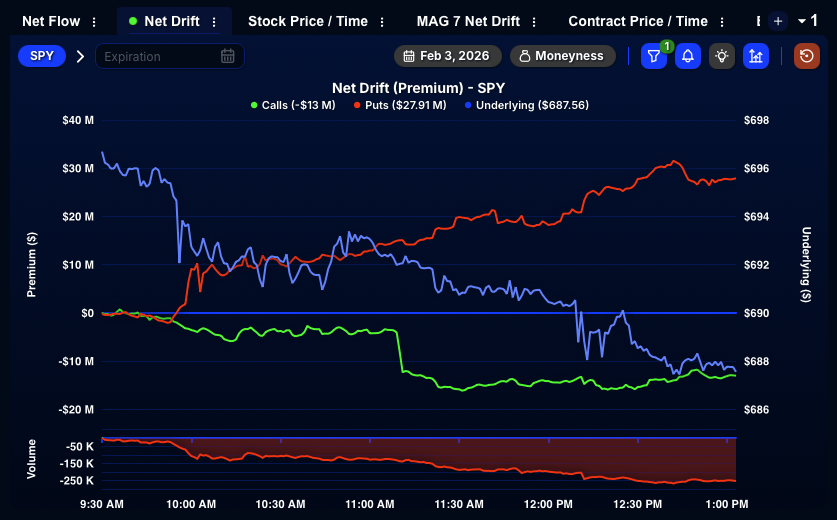Image resolution: width=837 pixels, height=520 pixels.
Task: Open the filter funnel button
Action: (654, 56)
